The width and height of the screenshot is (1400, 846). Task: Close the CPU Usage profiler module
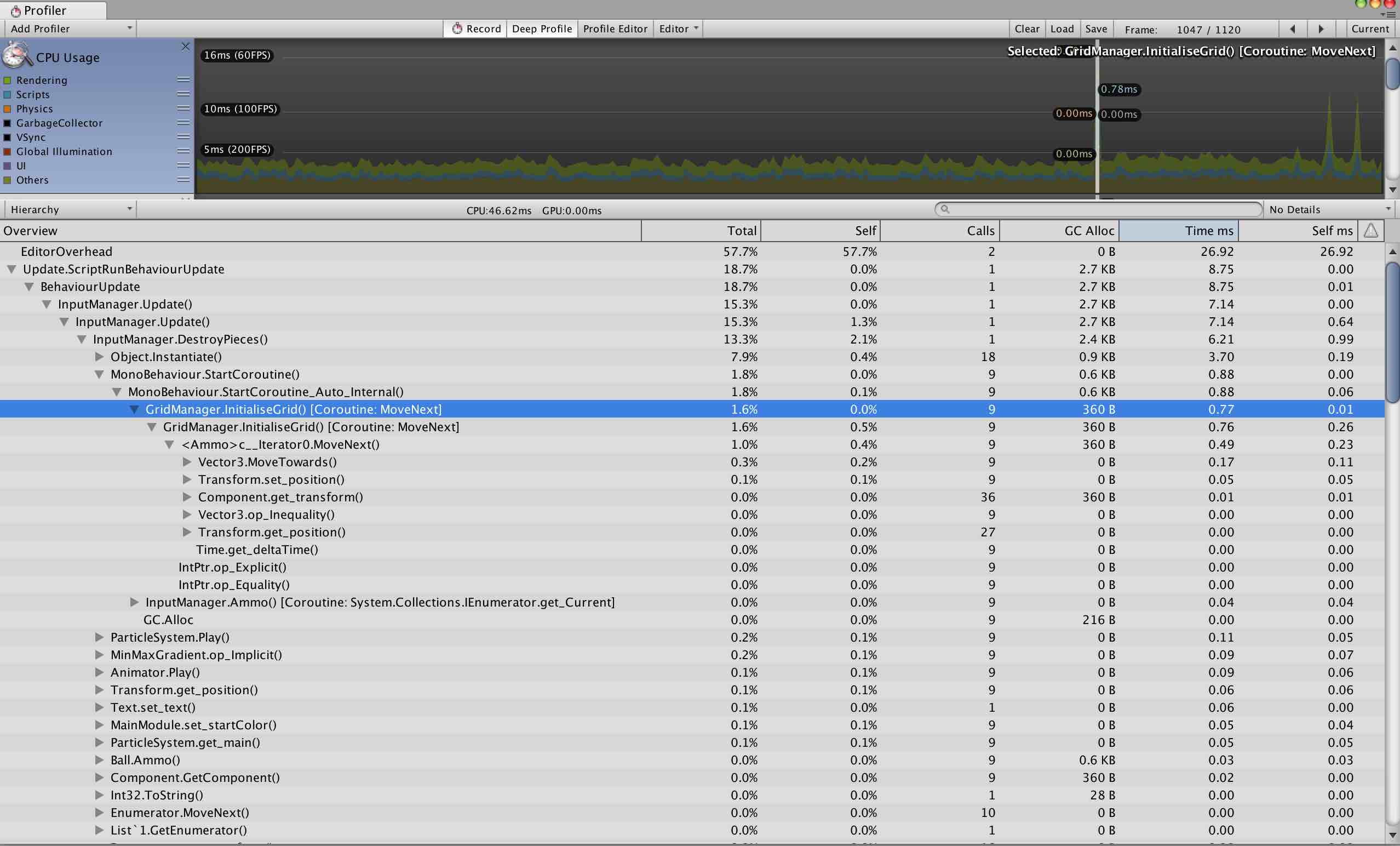[x=185, y=47]
